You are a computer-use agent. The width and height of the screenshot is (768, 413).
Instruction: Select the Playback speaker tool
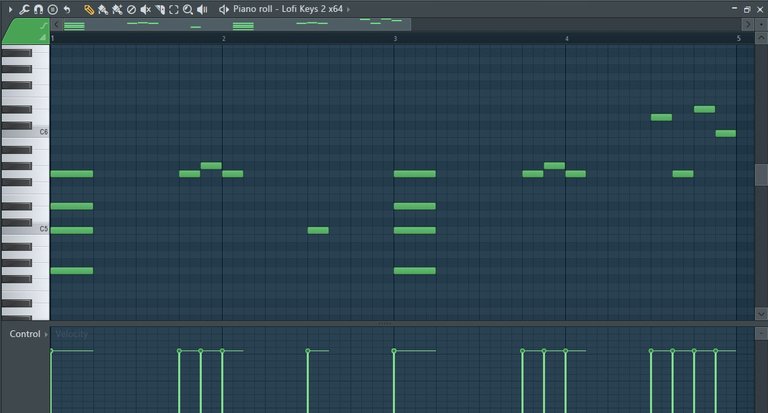tap(202, 9)
